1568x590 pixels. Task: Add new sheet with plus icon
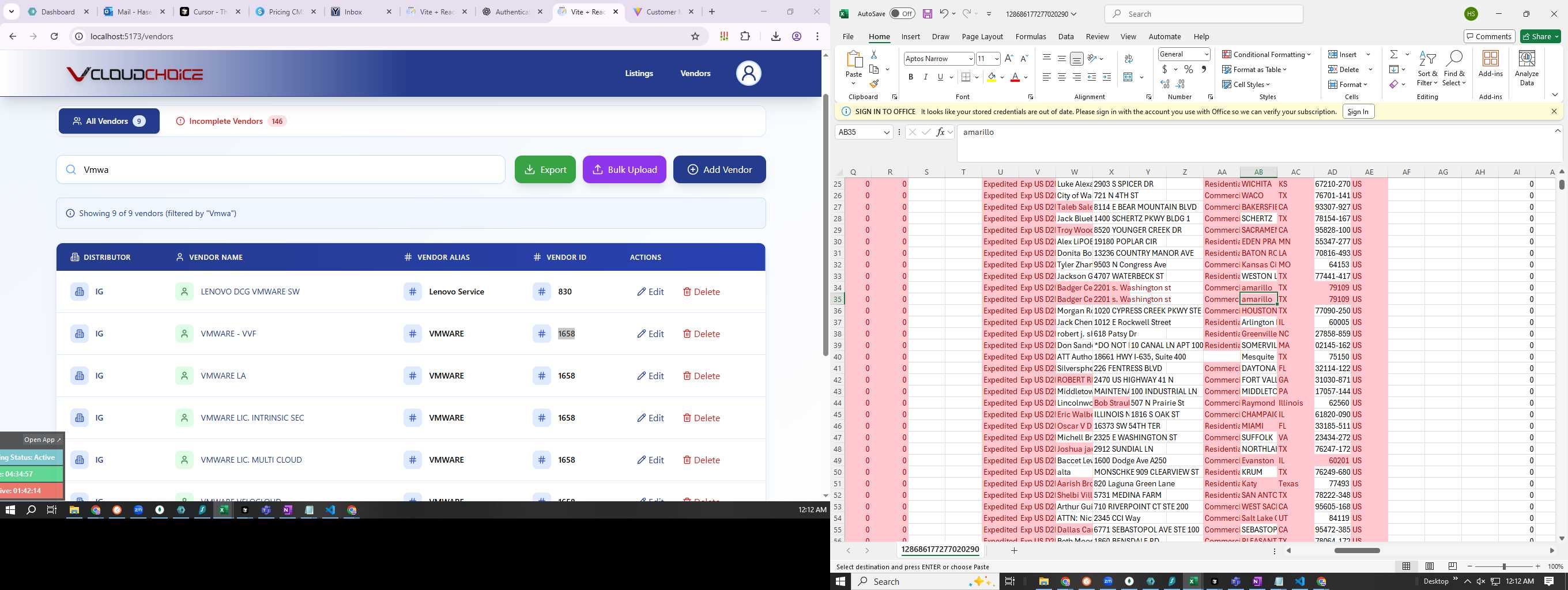pyautogui.click(x=1014, y=550)
